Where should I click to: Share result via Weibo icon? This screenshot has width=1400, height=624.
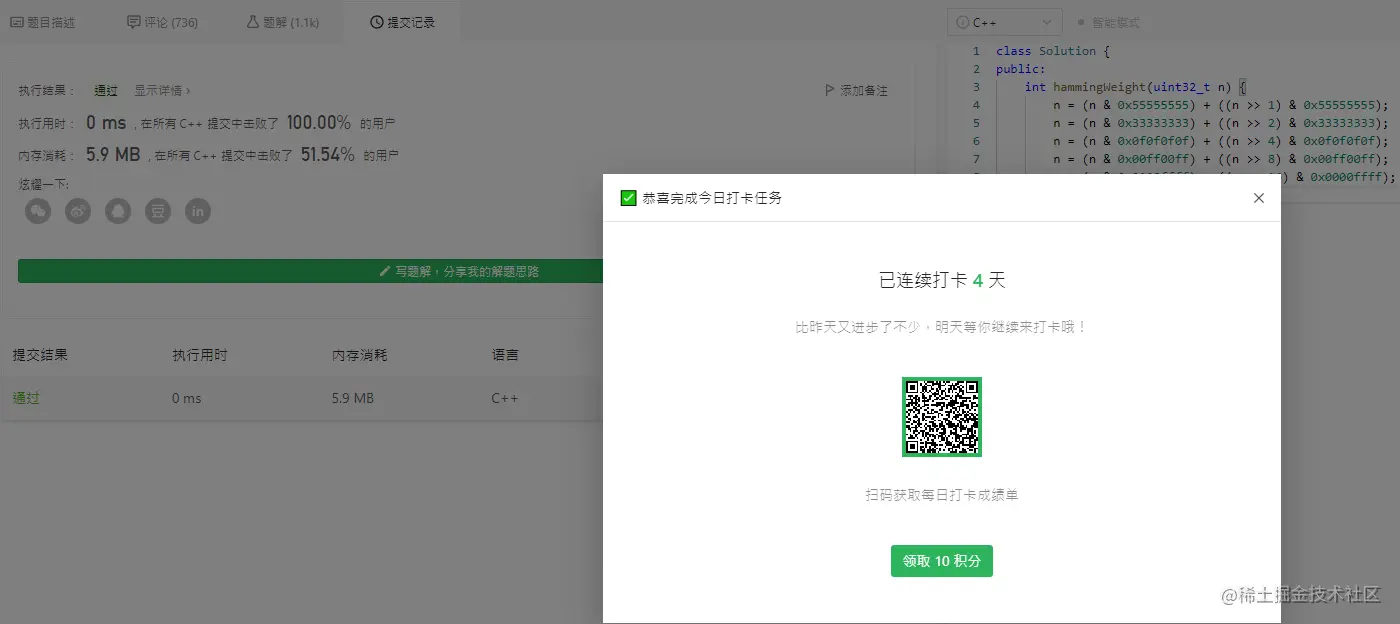[x=78, y=211]
